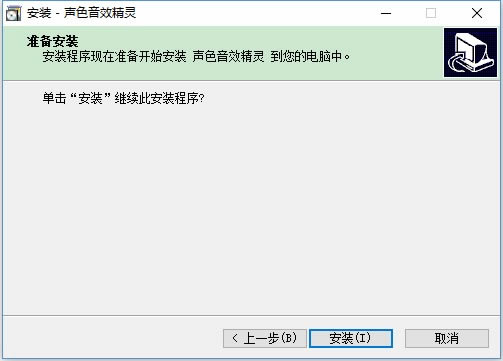Minimize the 声色音效精灵 installer window
Screen dimensions: 503x361
tap(386, 13)
